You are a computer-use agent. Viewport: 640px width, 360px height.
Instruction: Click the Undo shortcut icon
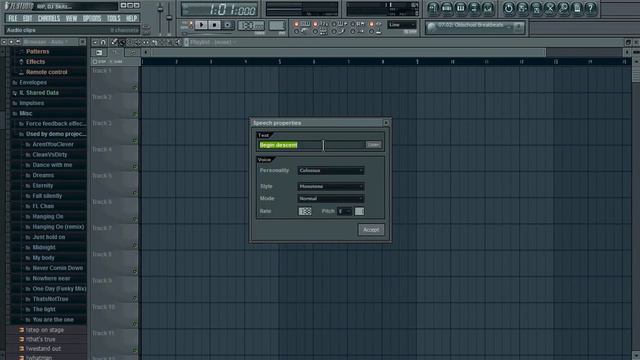[509, 8]
